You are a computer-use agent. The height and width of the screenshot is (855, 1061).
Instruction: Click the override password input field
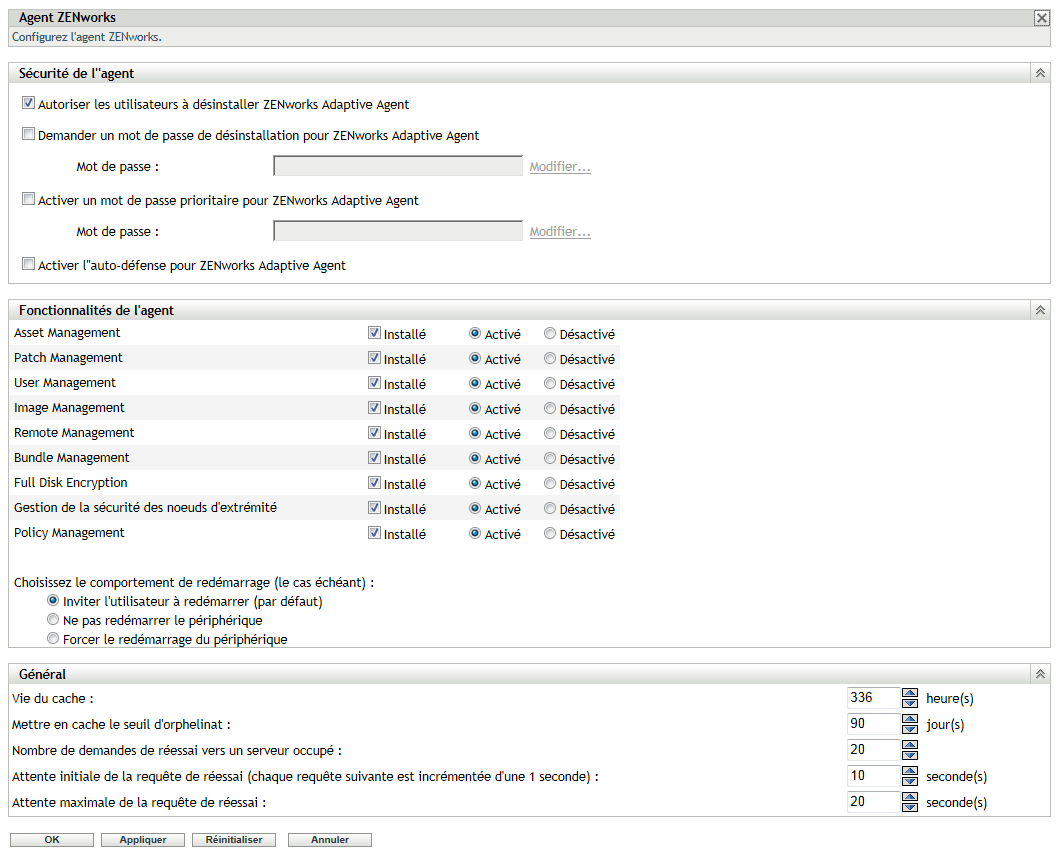click(x=398, y=231)
